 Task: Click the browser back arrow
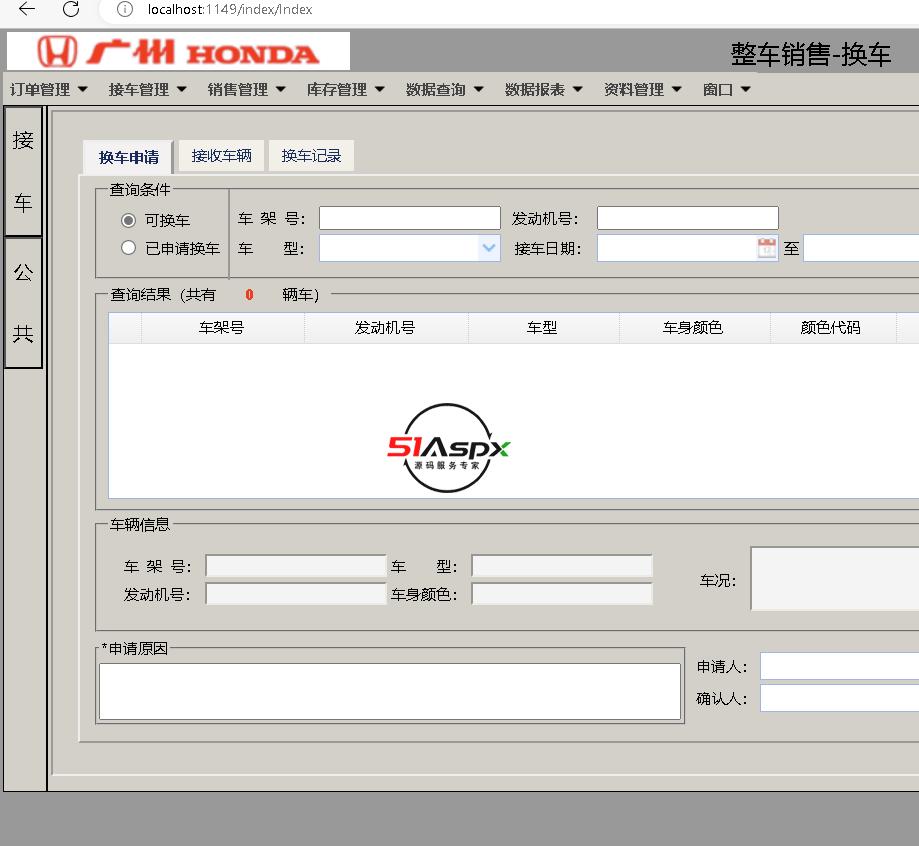pos(27,9)
